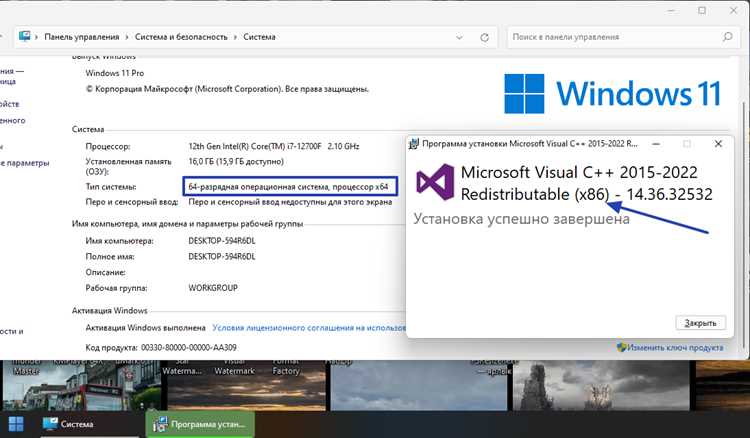Click the Visual Studio logo in installer
This screenshot has width=750, height=438.
(x=435, y=182)
